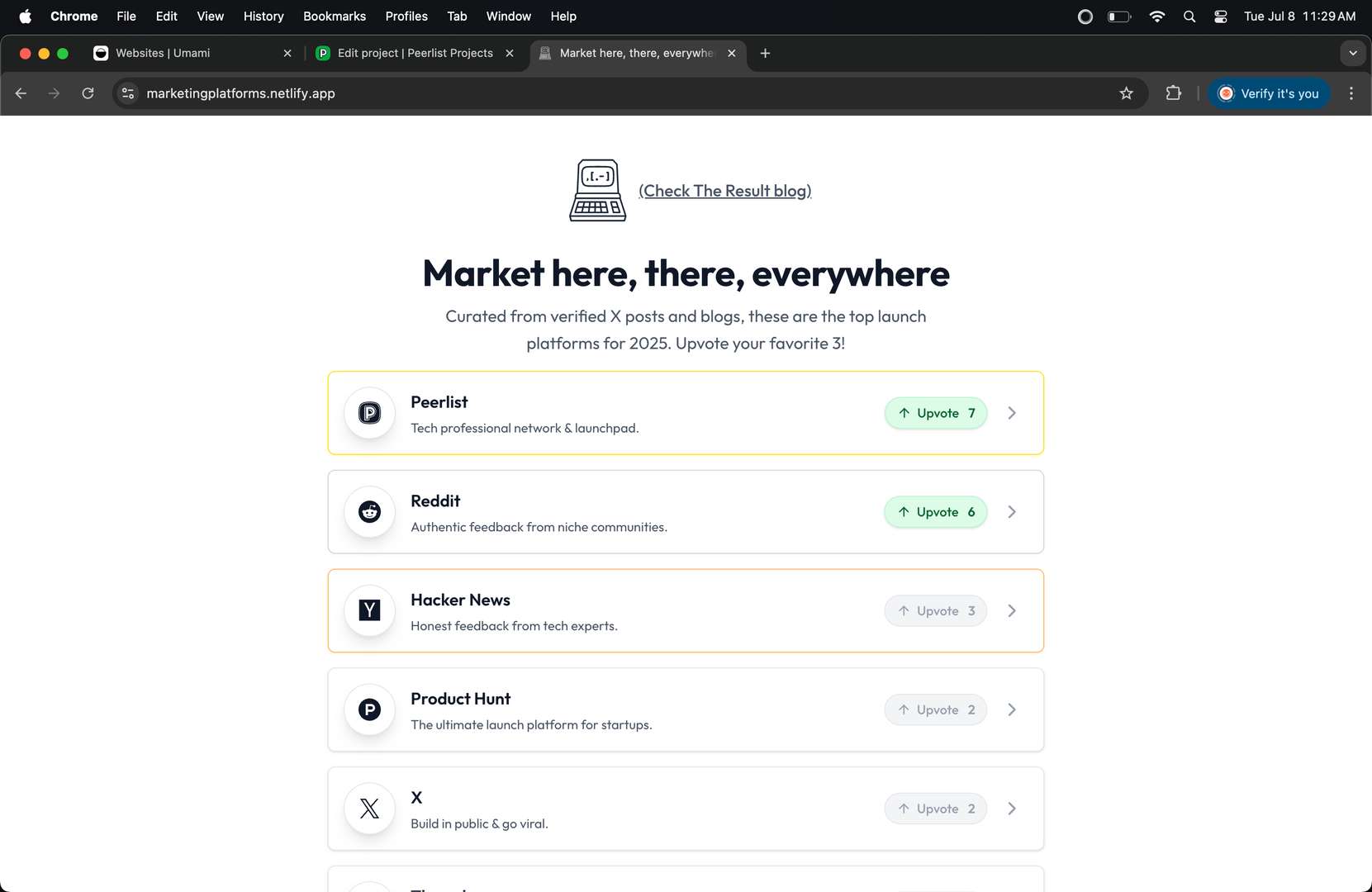Screen dimensions: 1372x892
Task: Open the Chrome extensions puzzle icon
Action: click(x=1173, y=93)
